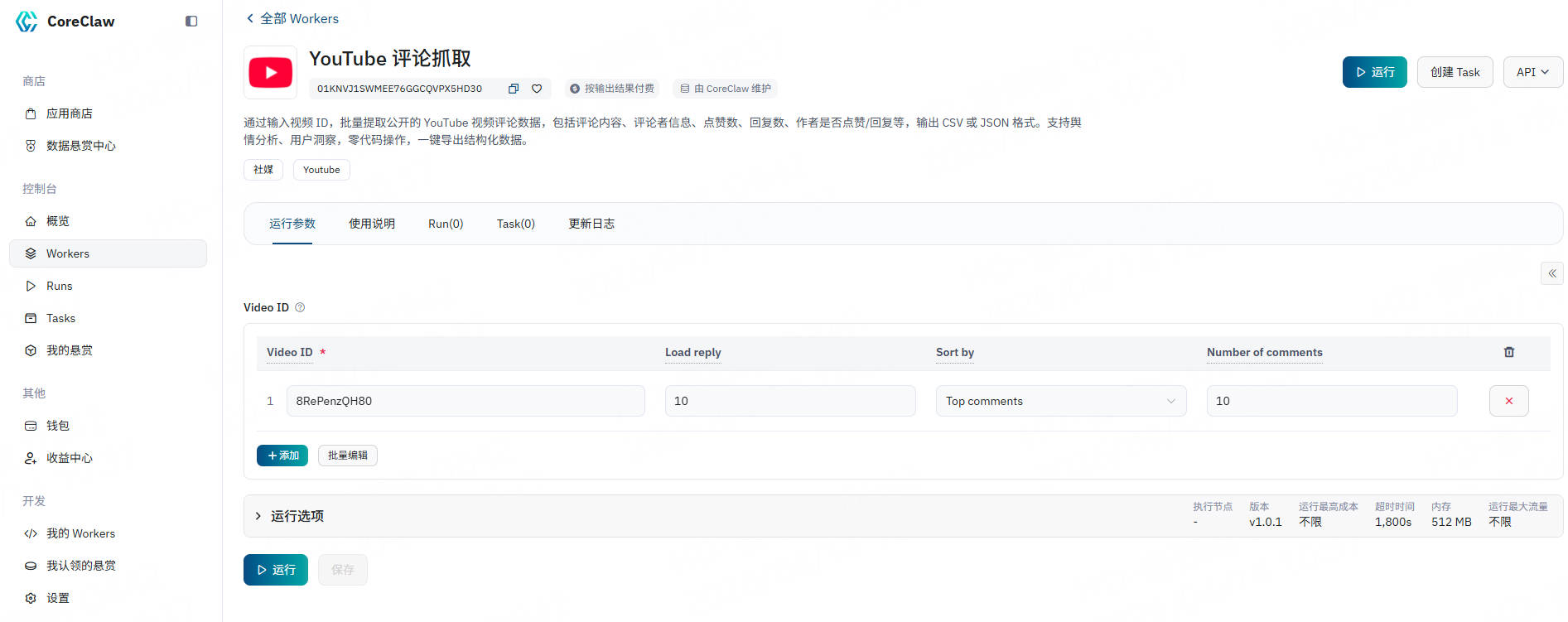The width and height of the screenshot is (1568, 622).
Task: Click the Number of comments field
Action: tap(1330, 401)
